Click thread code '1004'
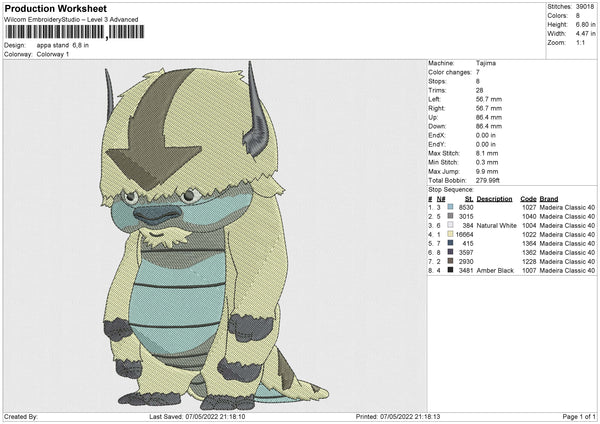Screen dimensions: 600x424 point(529,225)
